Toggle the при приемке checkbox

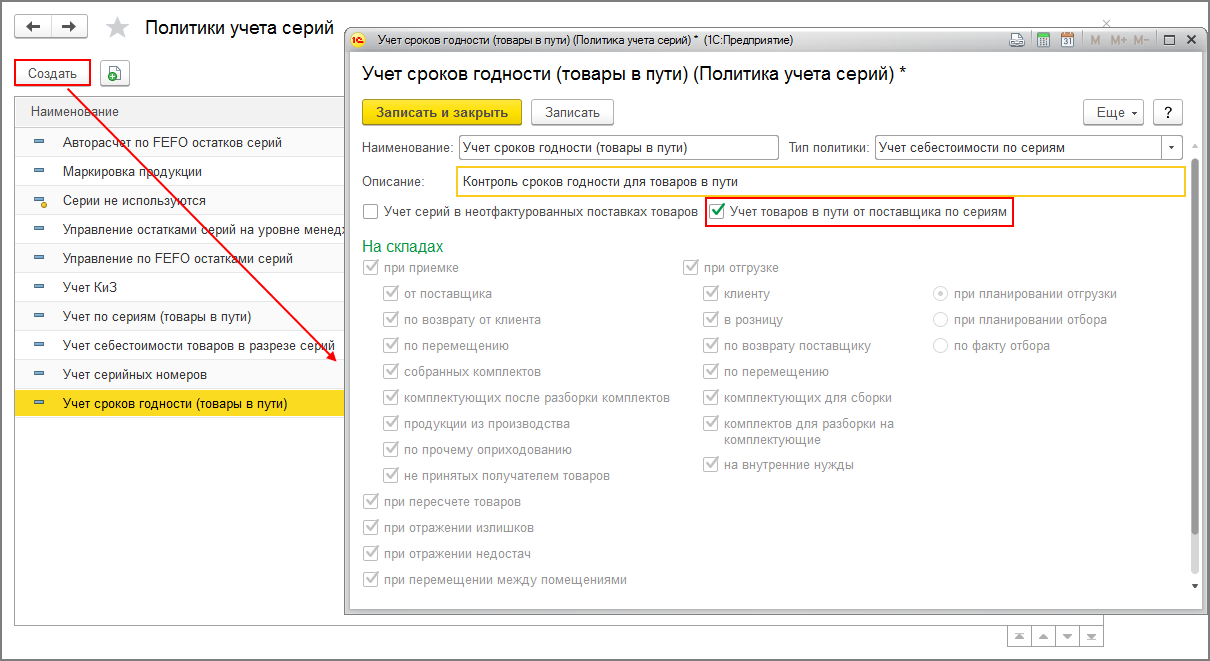pos(371,268)
